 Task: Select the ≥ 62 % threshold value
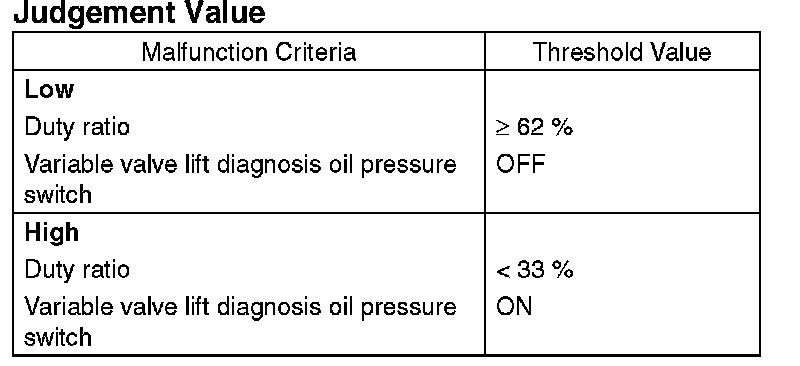pyautogui.click(x=534, y=127)
